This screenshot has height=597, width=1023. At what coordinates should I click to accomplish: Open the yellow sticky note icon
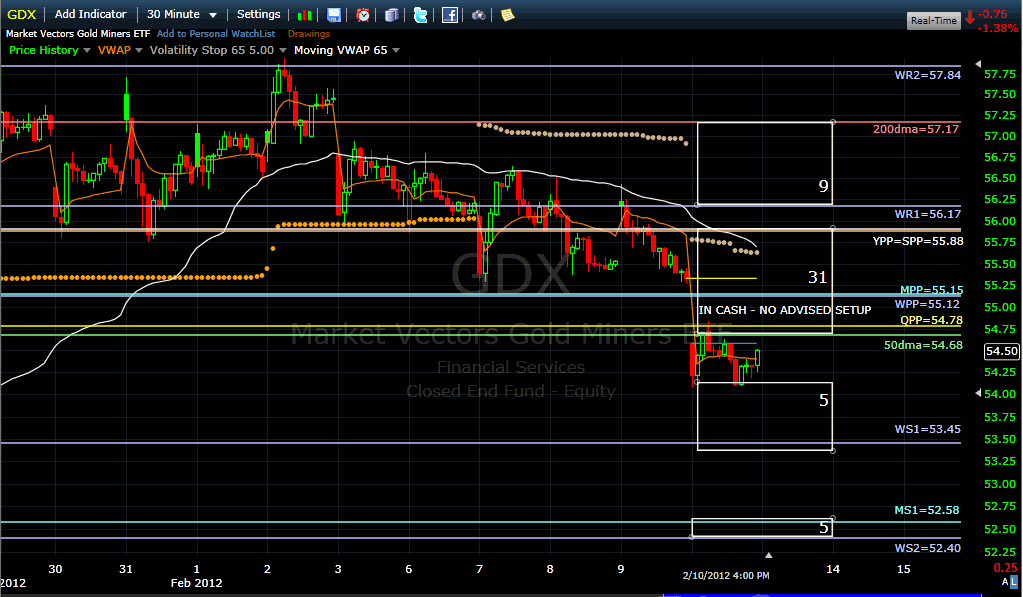click(508, 14)
